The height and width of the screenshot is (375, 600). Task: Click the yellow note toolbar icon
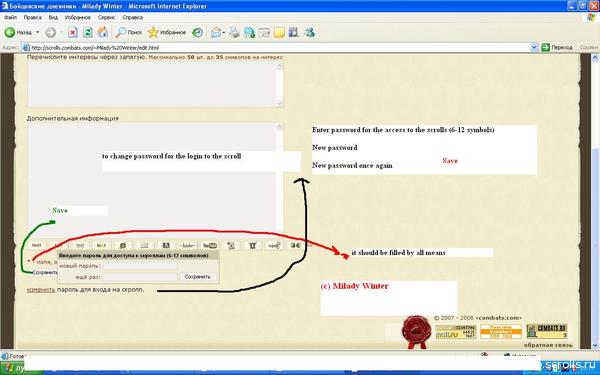[279, 33]
